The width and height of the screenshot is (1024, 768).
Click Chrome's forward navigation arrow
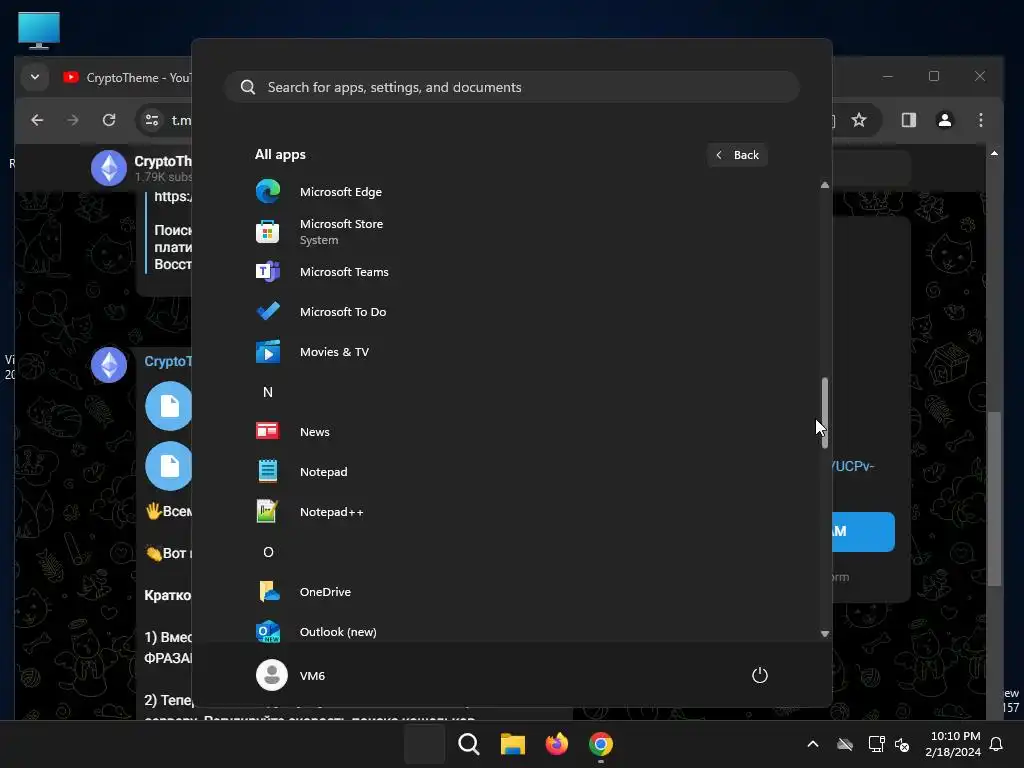(x=73, y=120)
